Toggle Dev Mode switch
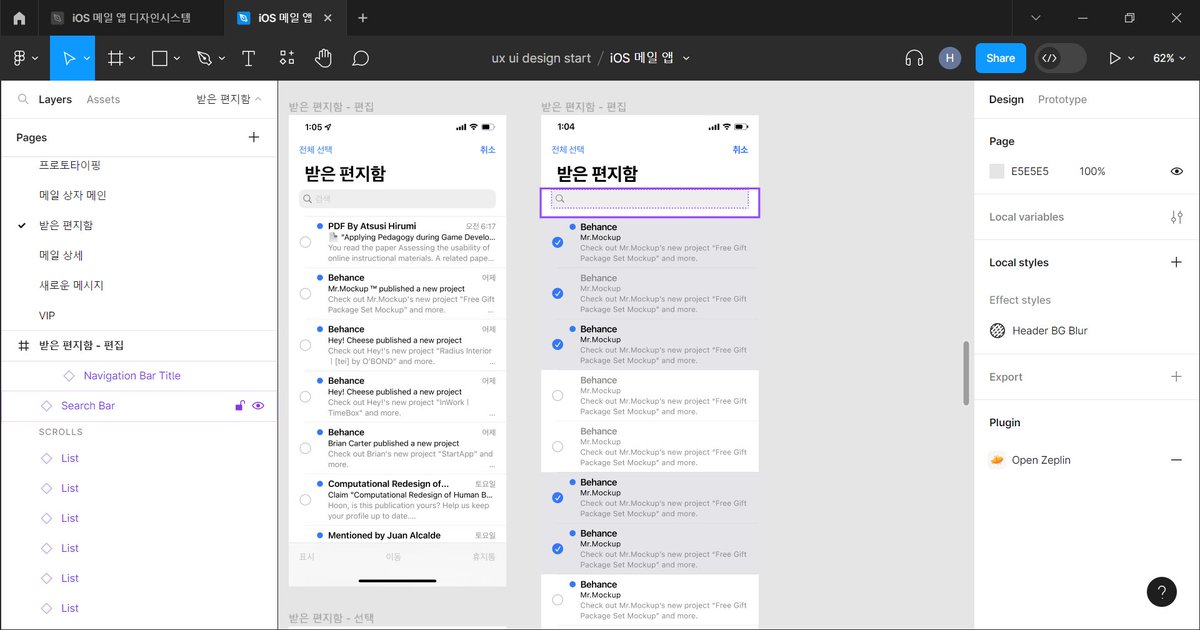The image size is (1200, 630). [x=1059, y=58]
